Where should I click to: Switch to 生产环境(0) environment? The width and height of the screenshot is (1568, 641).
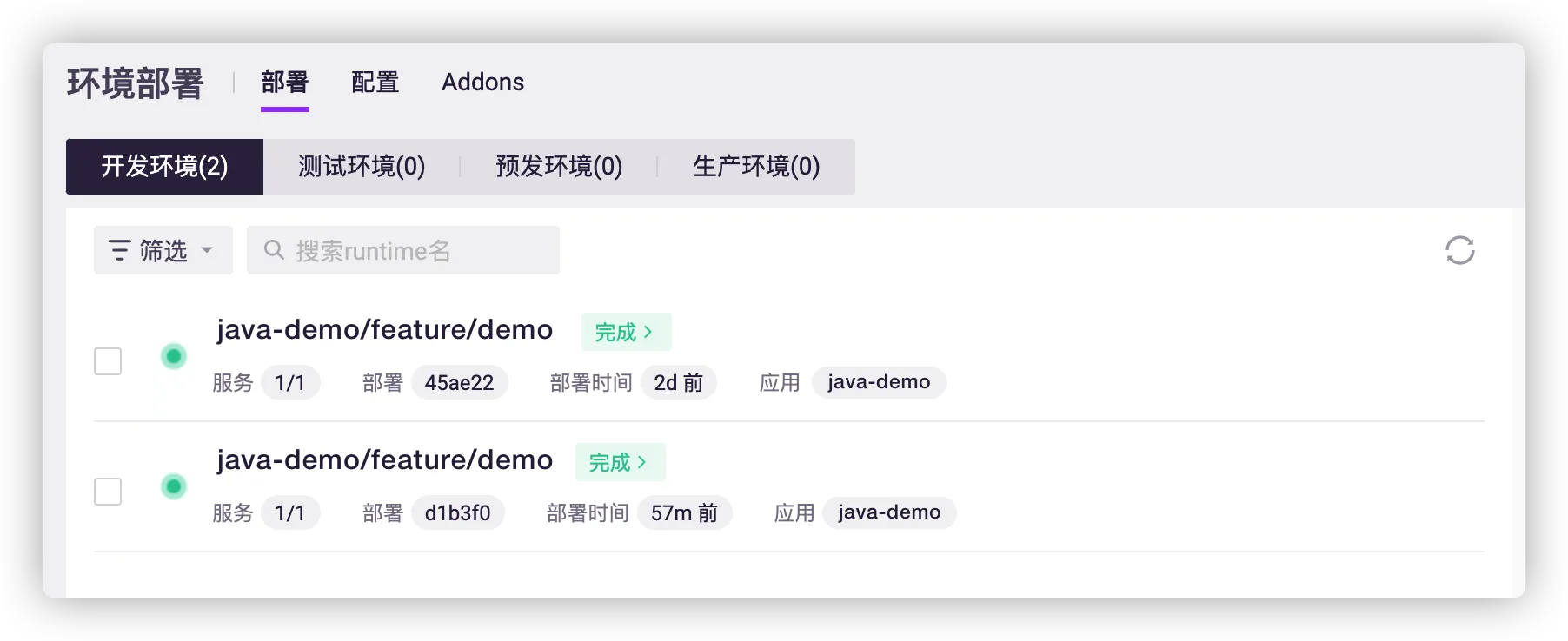[x=756, y=167]
